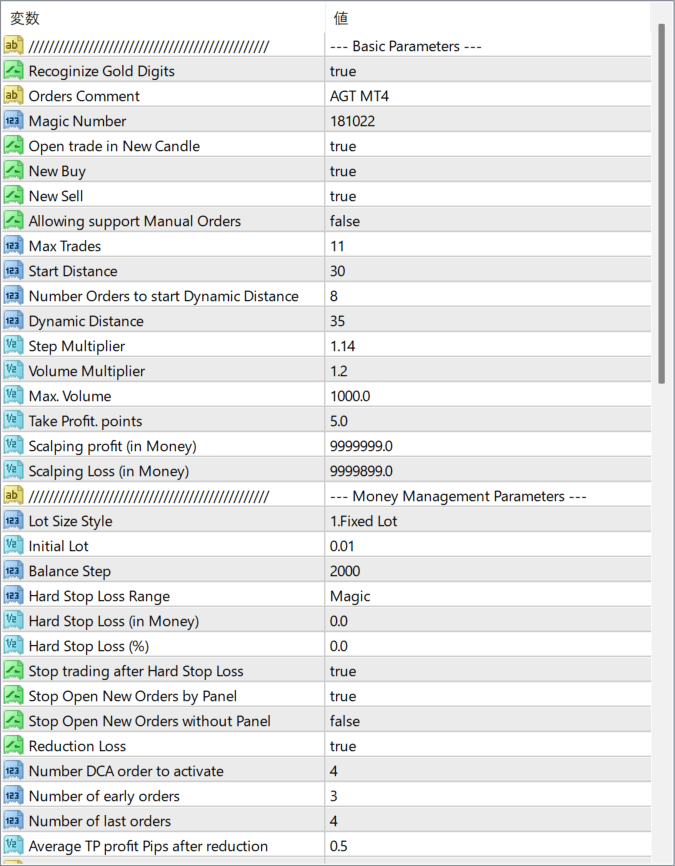Image resolution: width=675 pixels, height=866 pixels.
Task: Click the 123 icon beside Magic Number
Action: 13,121
